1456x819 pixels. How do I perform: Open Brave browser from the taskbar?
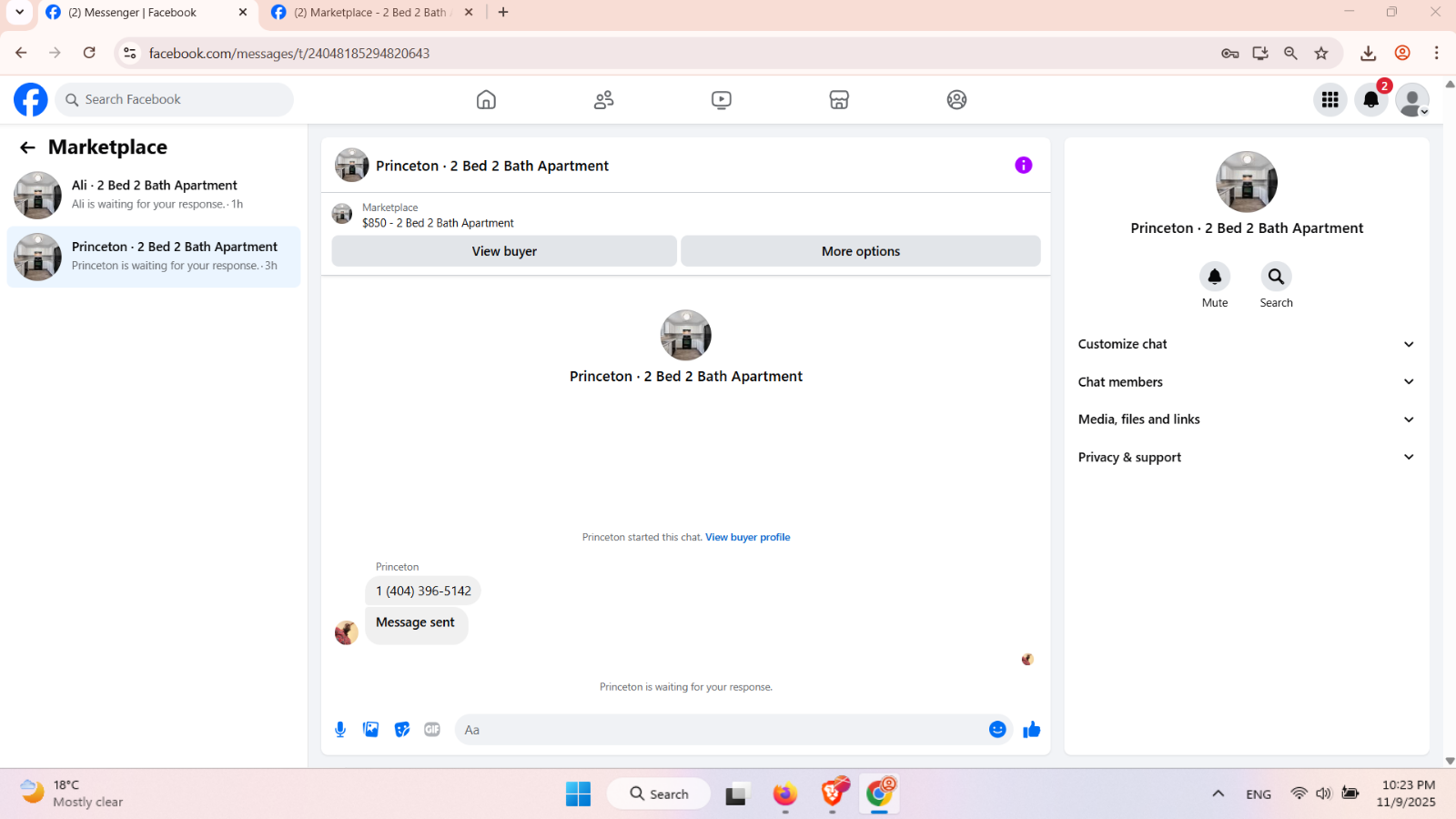coord(834,794)
